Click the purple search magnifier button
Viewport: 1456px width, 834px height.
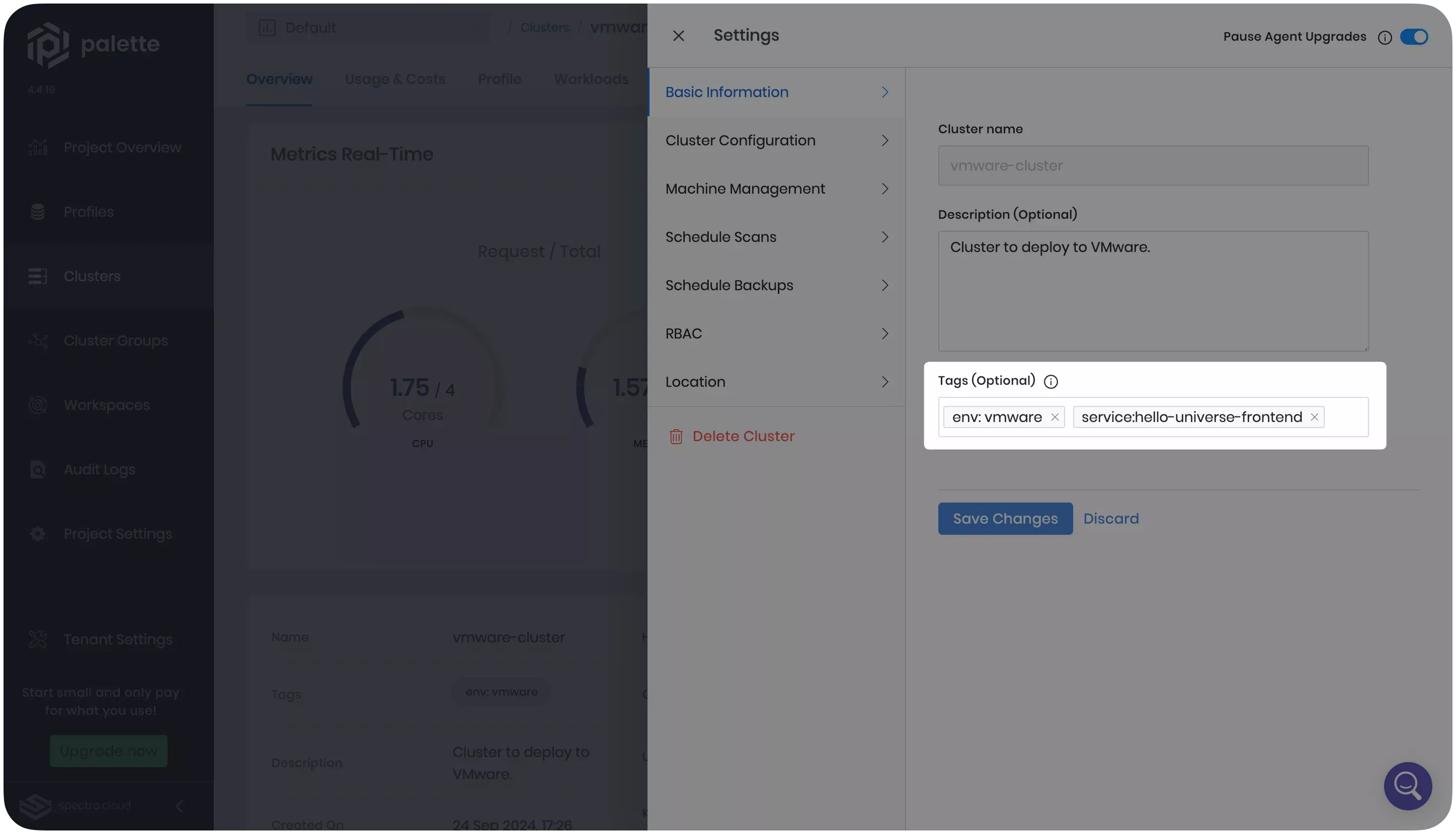(x=1408, y=786)
